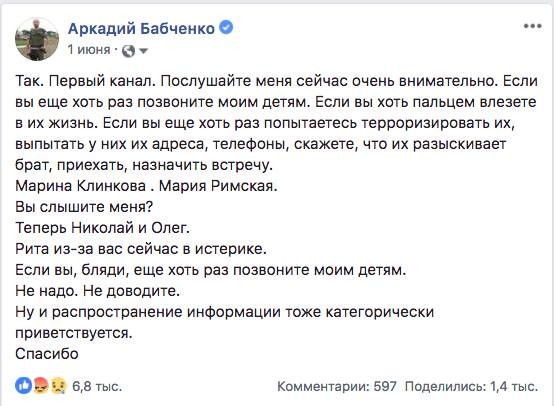Click the name Марина Клинкова in post

click(81, 186)
